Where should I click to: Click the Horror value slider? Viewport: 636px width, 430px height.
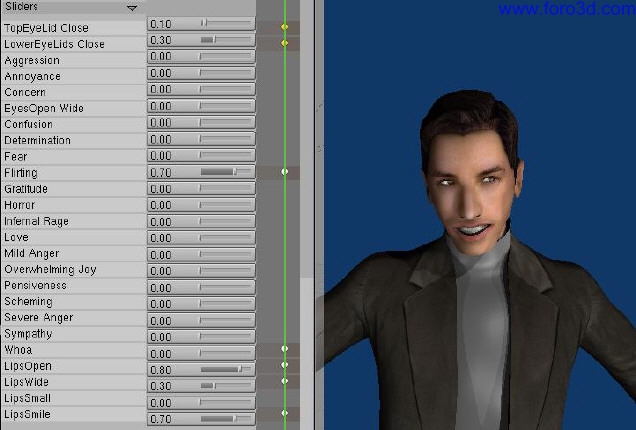pyautogui.click(x=201, y=205)
